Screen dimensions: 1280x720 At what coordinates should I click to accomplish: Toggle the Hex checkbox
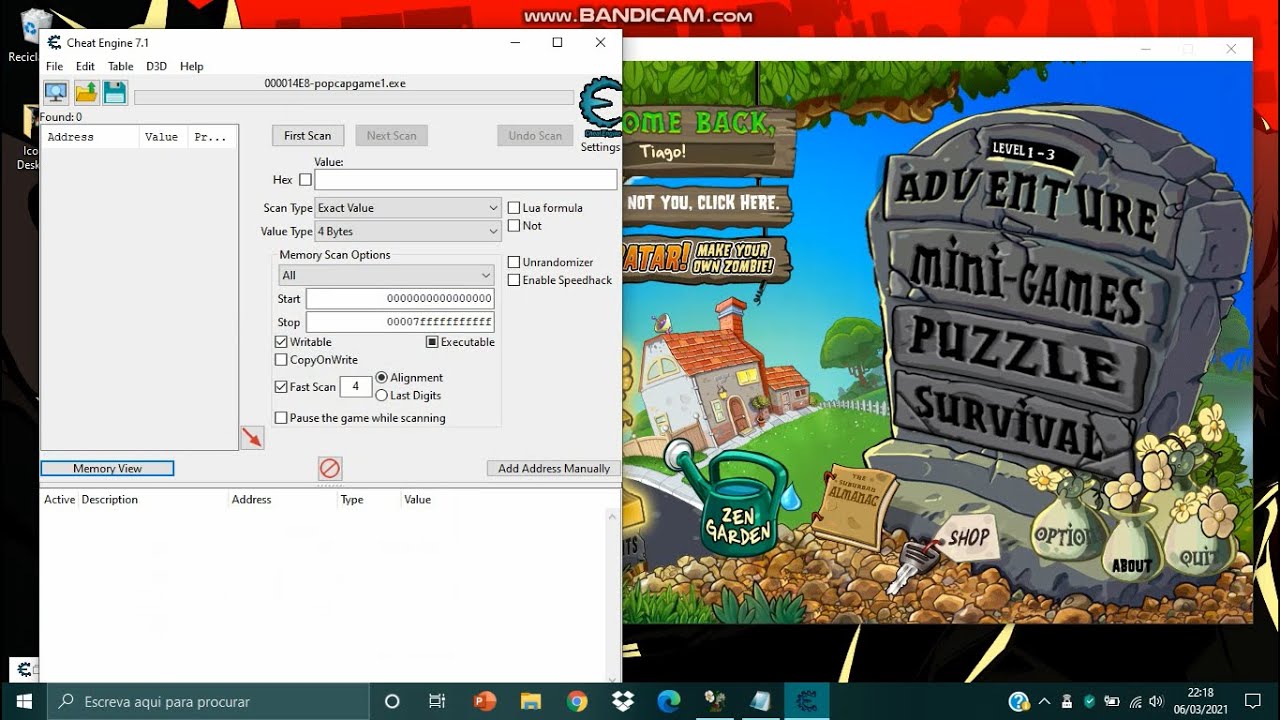tap(305, 180)
